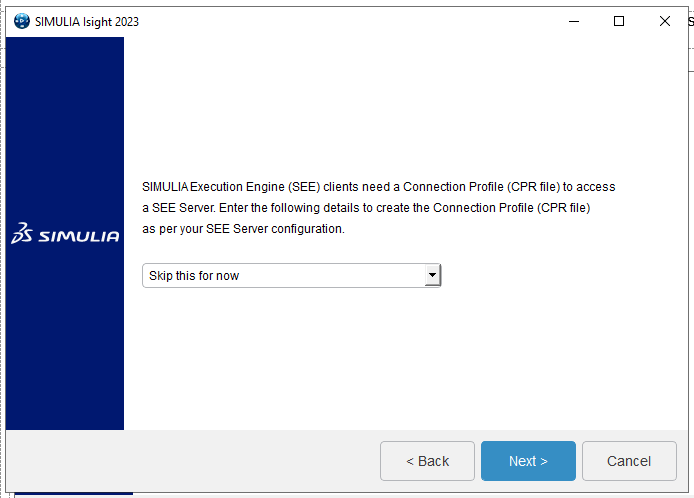694x498 pixels.
Task: Click the SIMULIA logo in the side panel
Action: coord(65,233)
